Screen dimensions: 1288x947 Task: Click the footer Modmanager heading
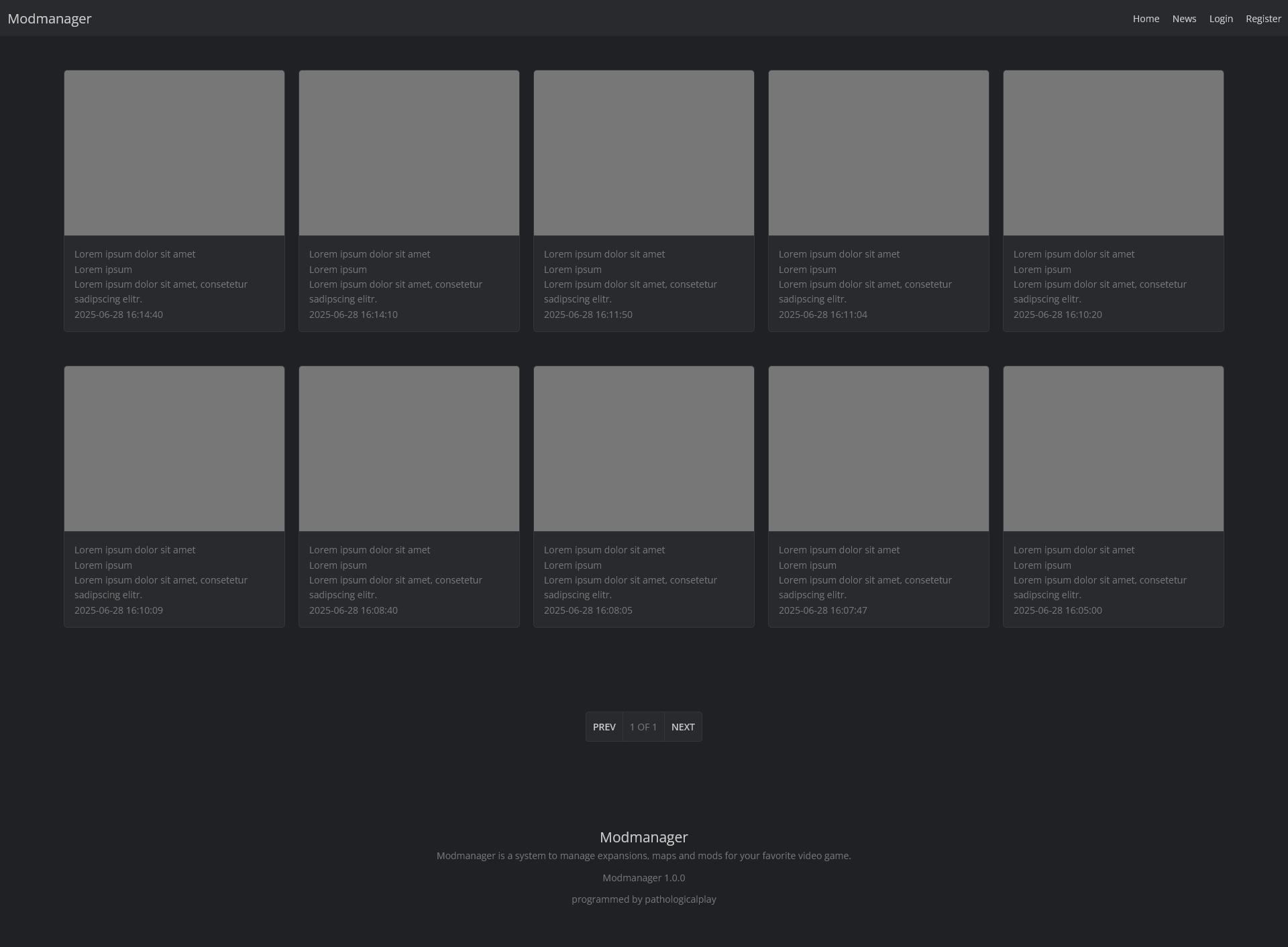pyautogui.click(x=644, y=837)
